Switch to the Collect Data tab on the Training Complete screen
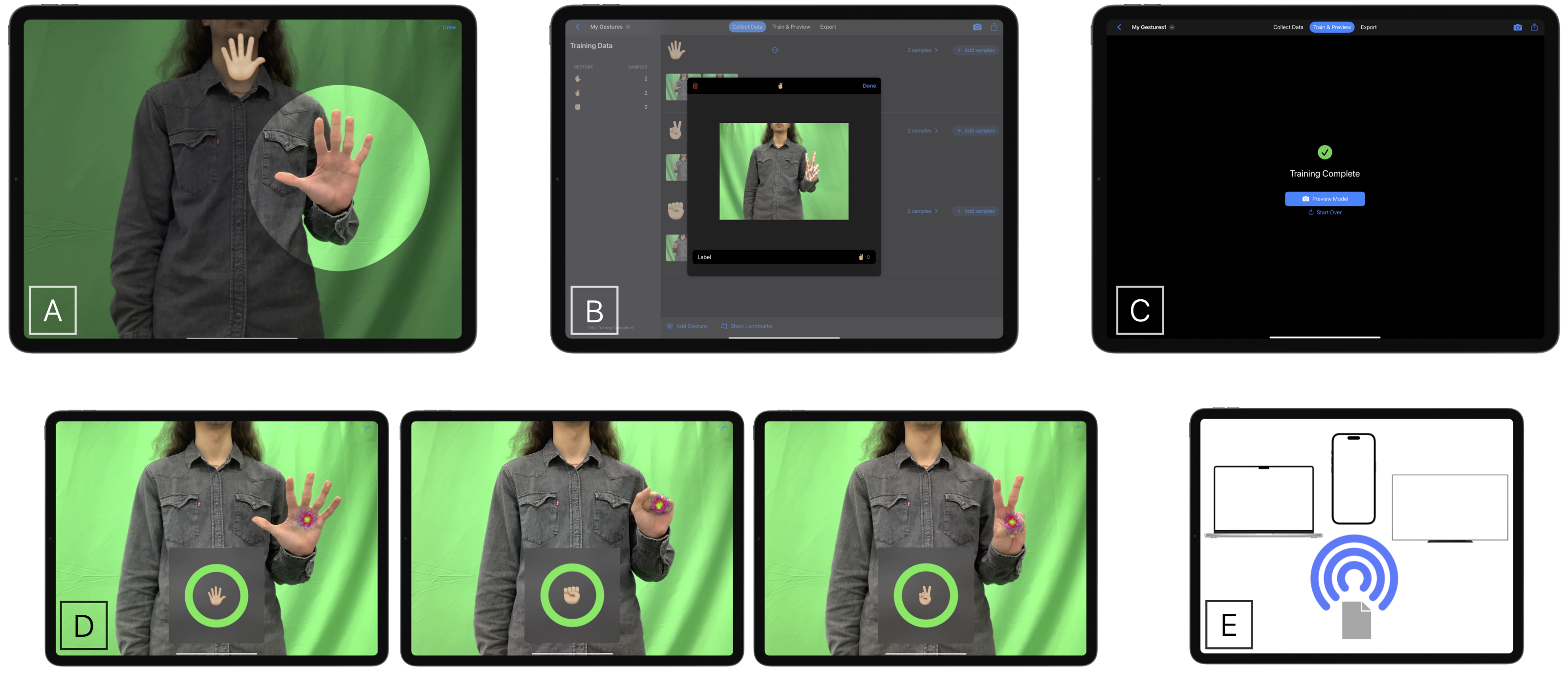The image size is (1568, 674). 1288,27
